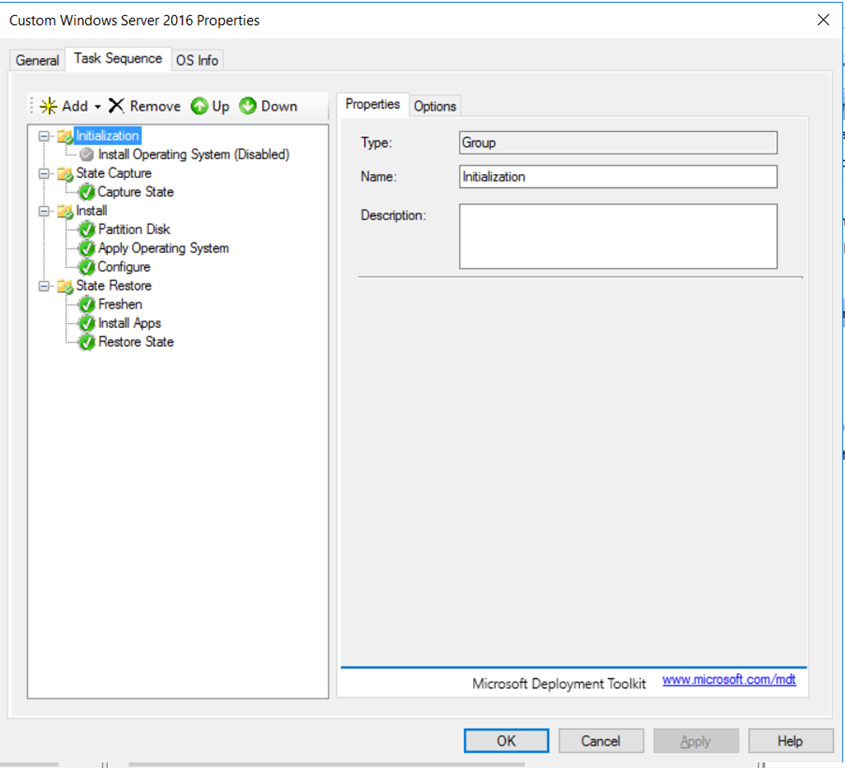
Task: Collapse the State Capture group
Action: 44,174
